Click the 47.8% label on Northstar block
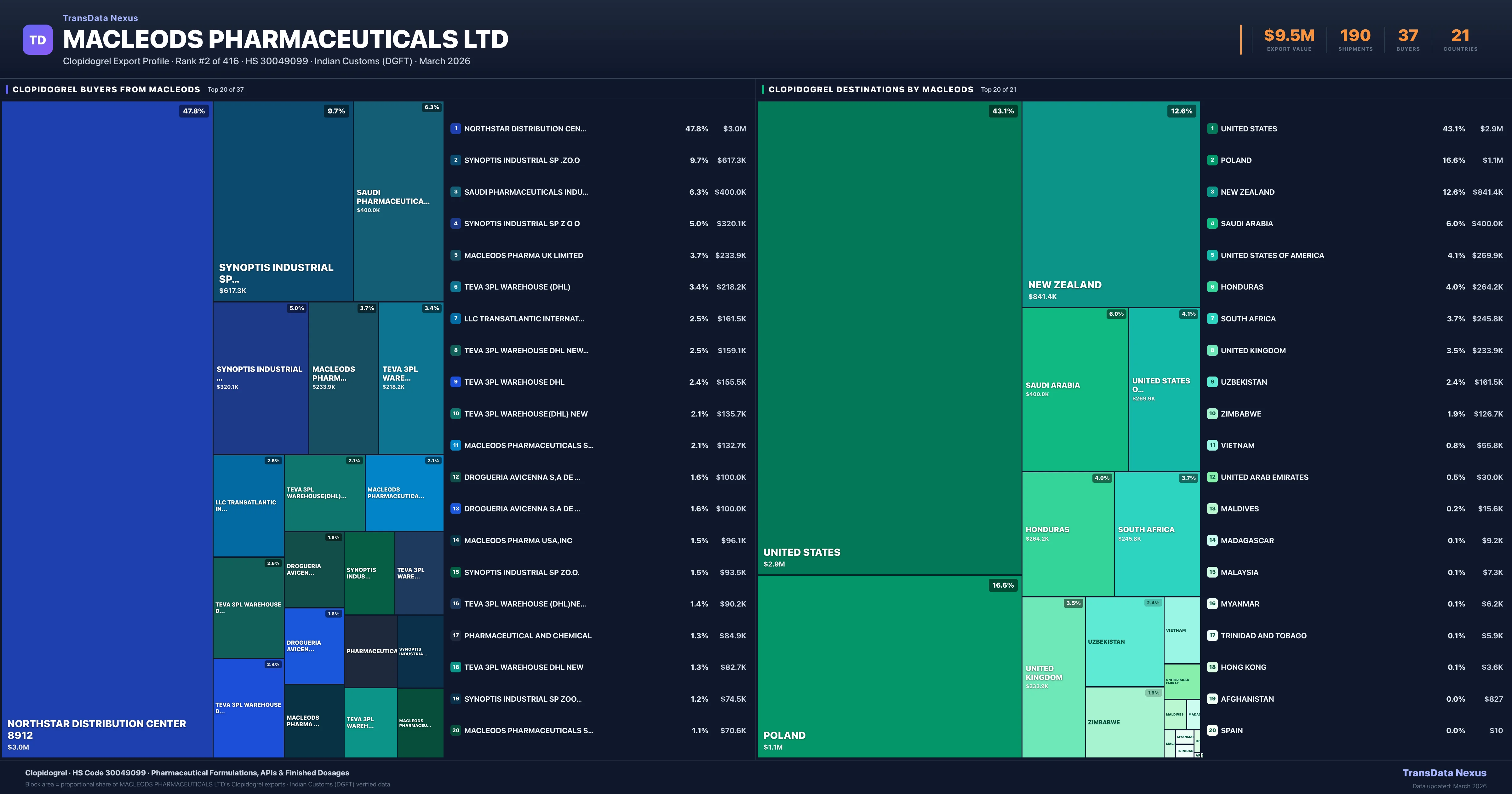 194,111
